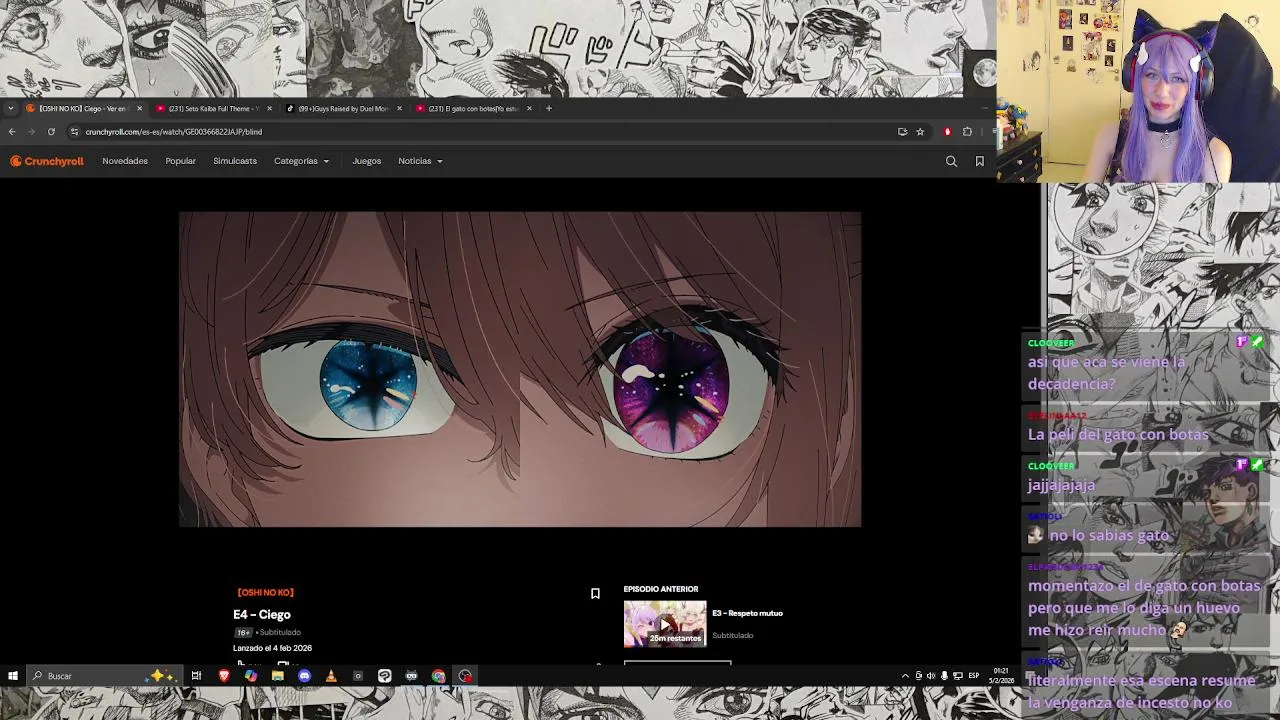Close the Seto Kaiba Full Theme tab
1280x720 pixels.
pos(269,108)
